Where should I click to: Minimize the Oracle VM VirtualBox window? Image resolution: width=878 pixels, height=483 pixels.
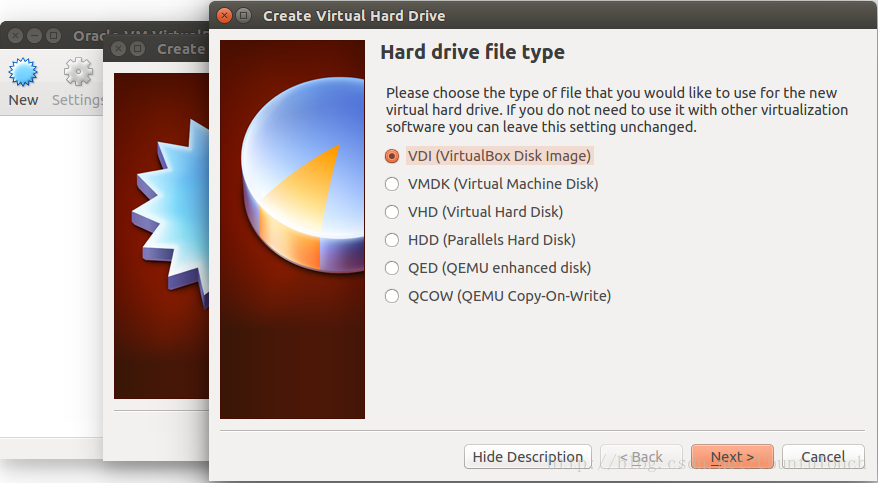click(34, 35)
